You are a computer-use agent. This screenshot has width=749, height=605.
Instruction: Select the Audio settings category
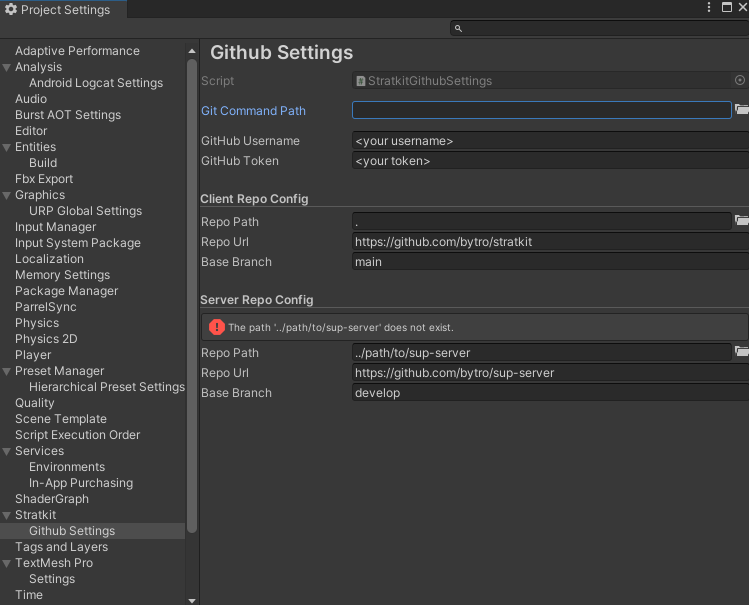click(x=31, y=99)
